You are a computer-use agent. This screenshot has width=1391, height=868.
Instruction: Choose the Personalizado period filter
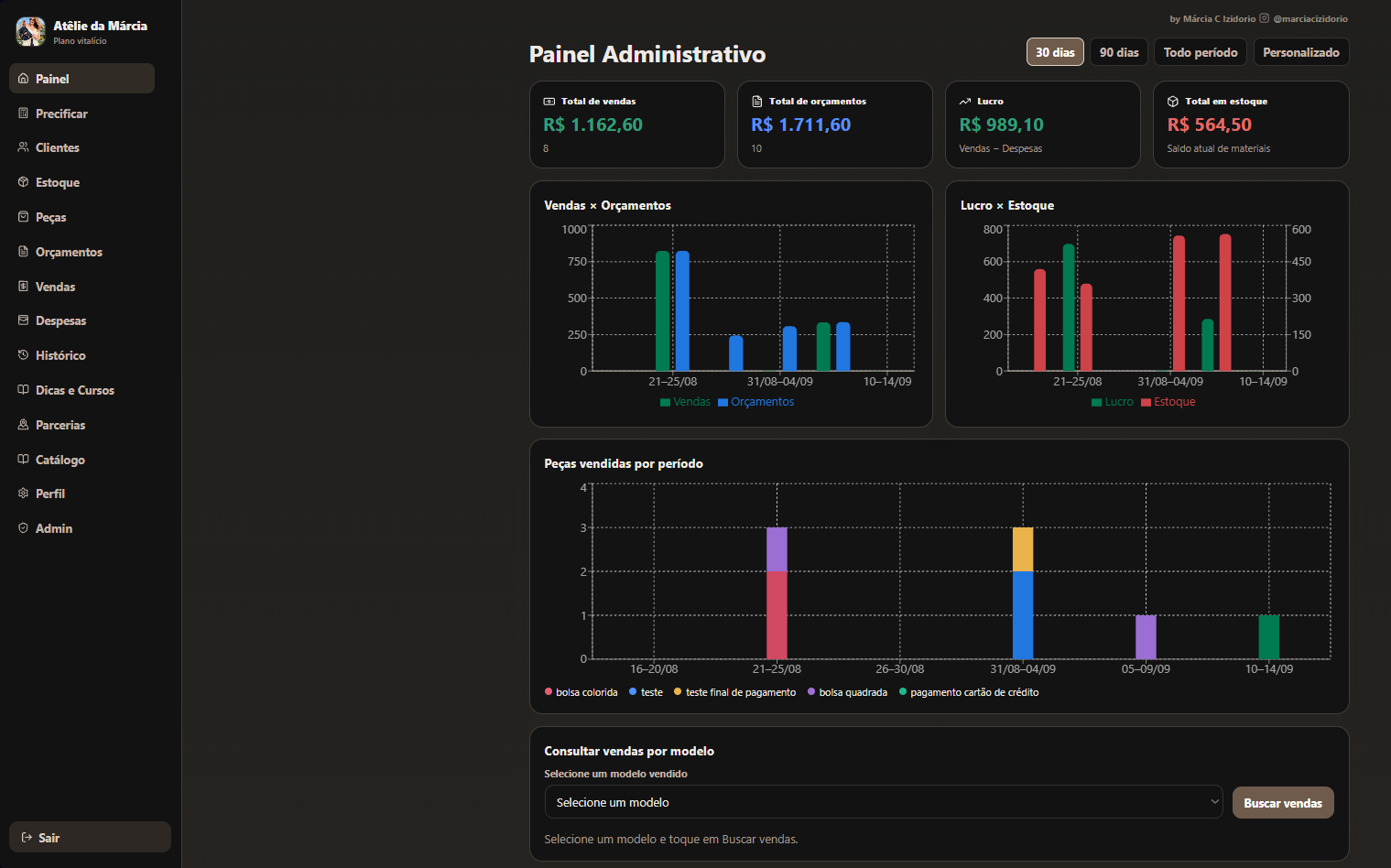(1301, 52)
